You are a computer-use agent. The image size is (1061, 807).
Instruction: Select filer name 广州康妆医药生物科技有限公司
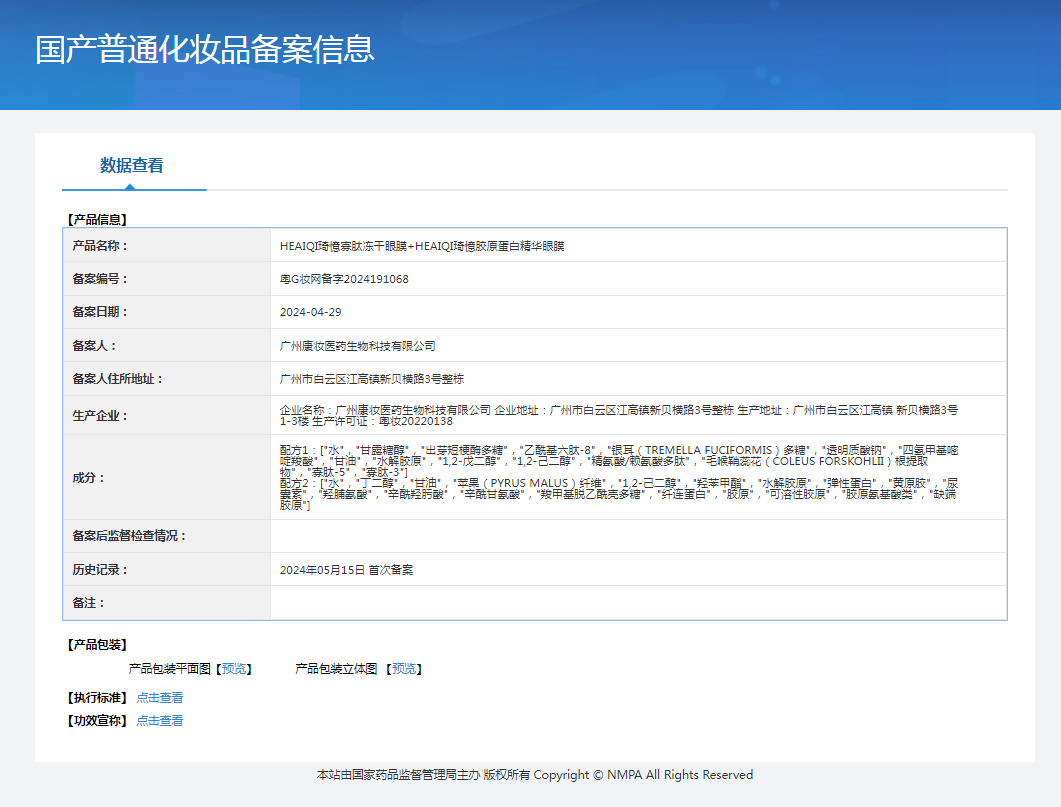357,346
